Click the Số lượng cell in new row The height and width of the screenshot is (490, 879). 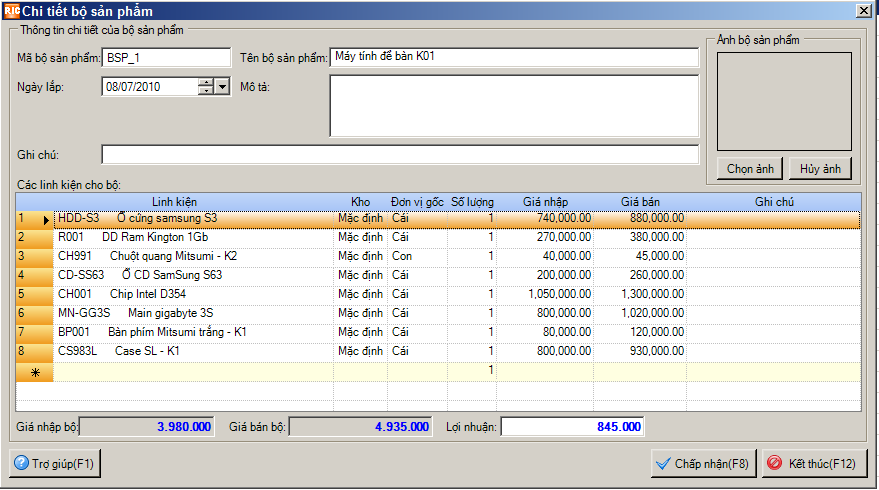pos(472,371)
